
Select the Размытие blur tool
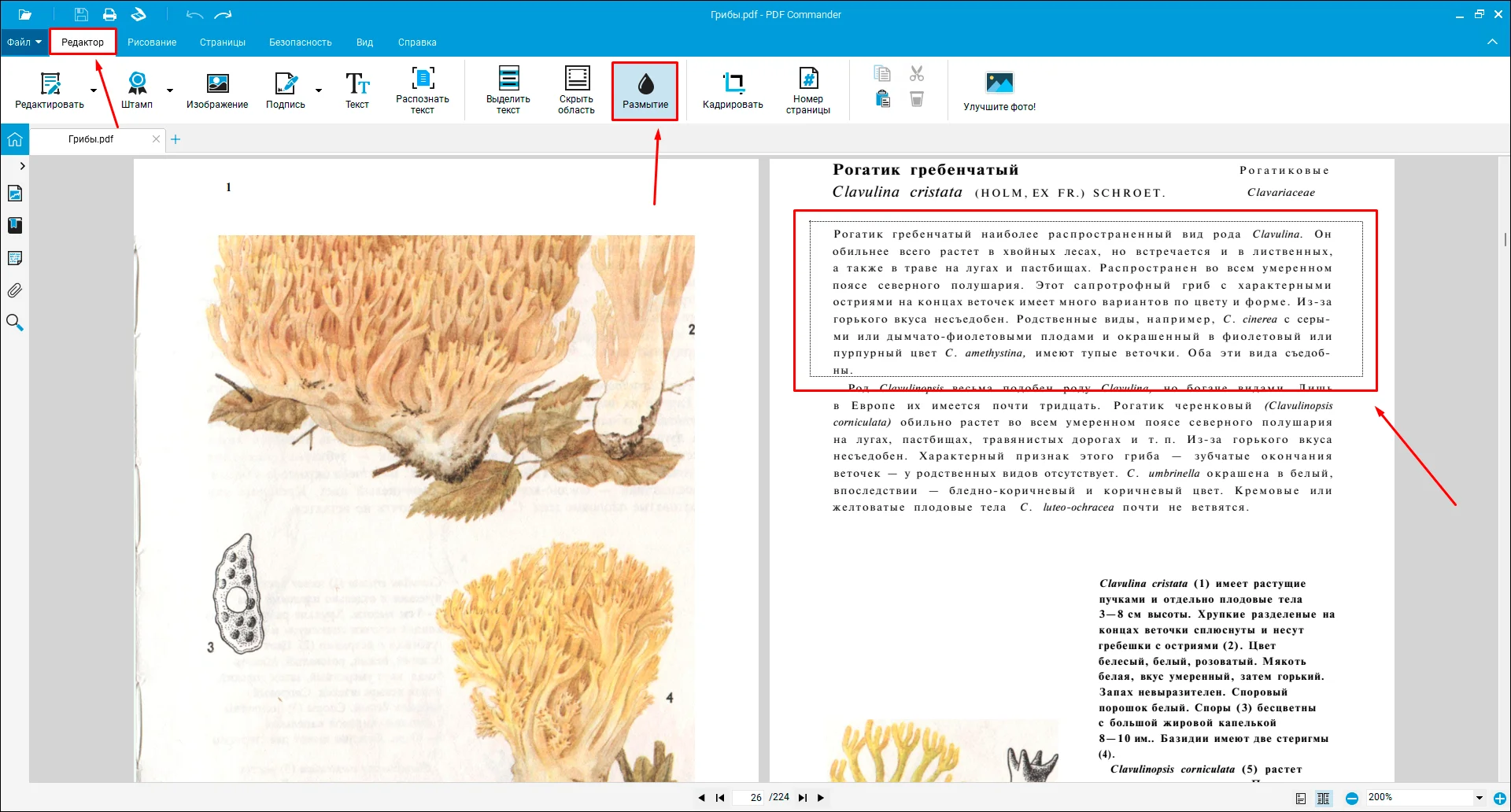tap(645, 91)
